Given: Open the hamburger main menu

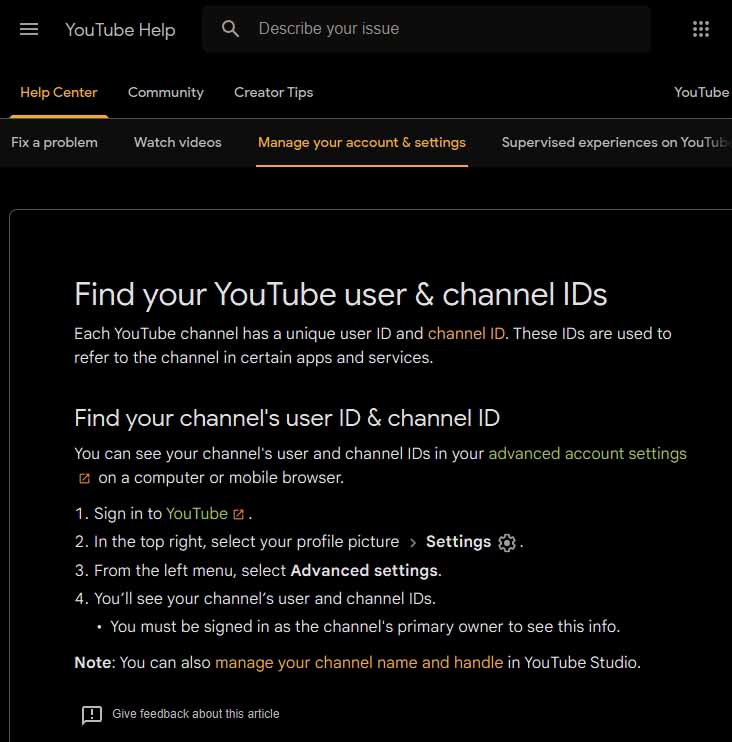Looking at the screenshot, I should pyautogui.click(x=29, y=29).
